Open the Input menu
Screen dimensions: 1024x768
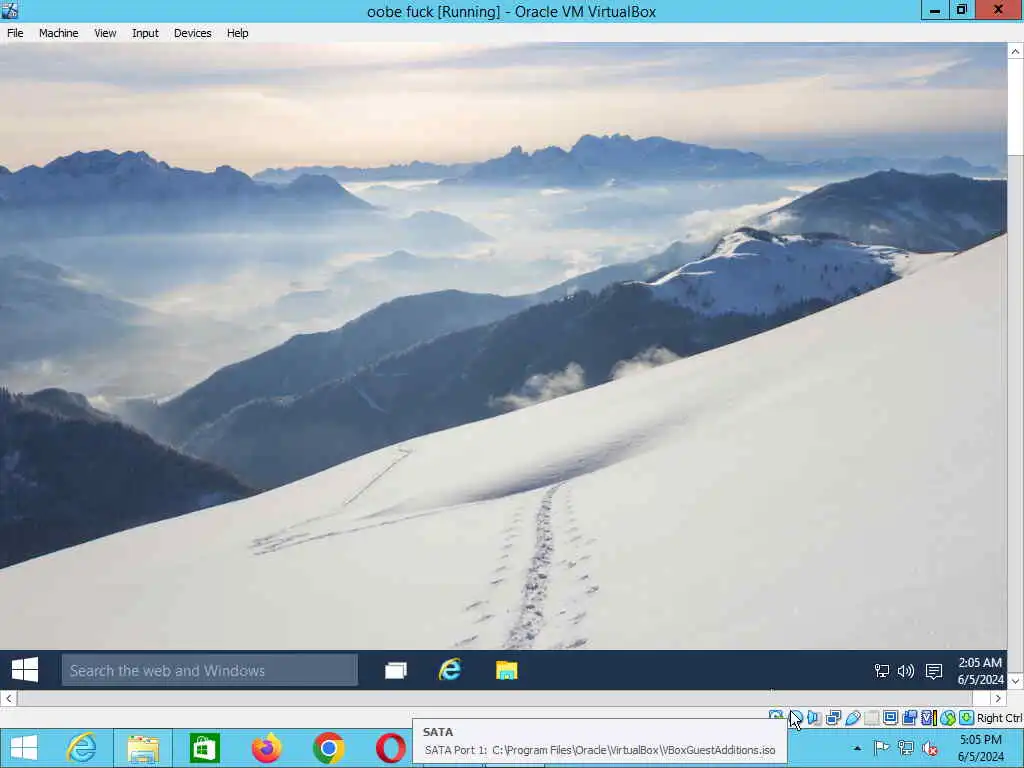click(x=145, y=33)
